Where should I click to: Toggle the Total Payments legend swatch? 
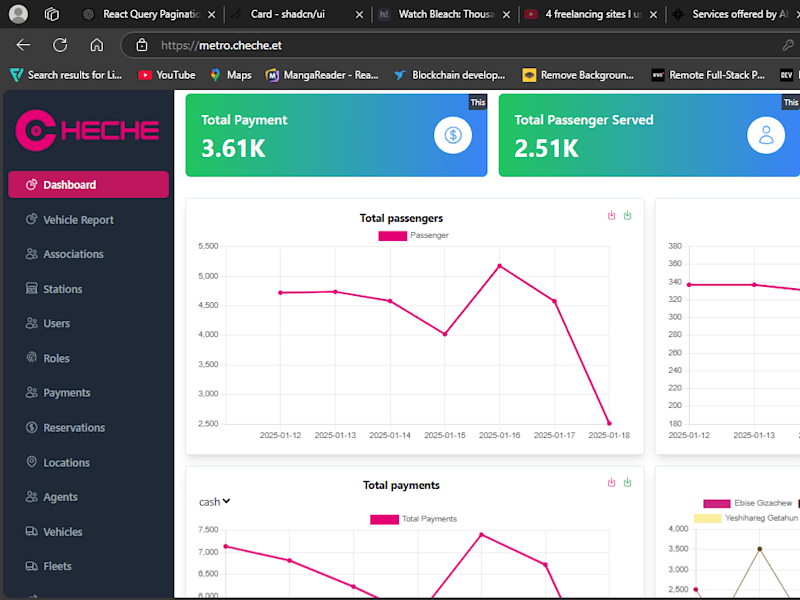(384, 519)
